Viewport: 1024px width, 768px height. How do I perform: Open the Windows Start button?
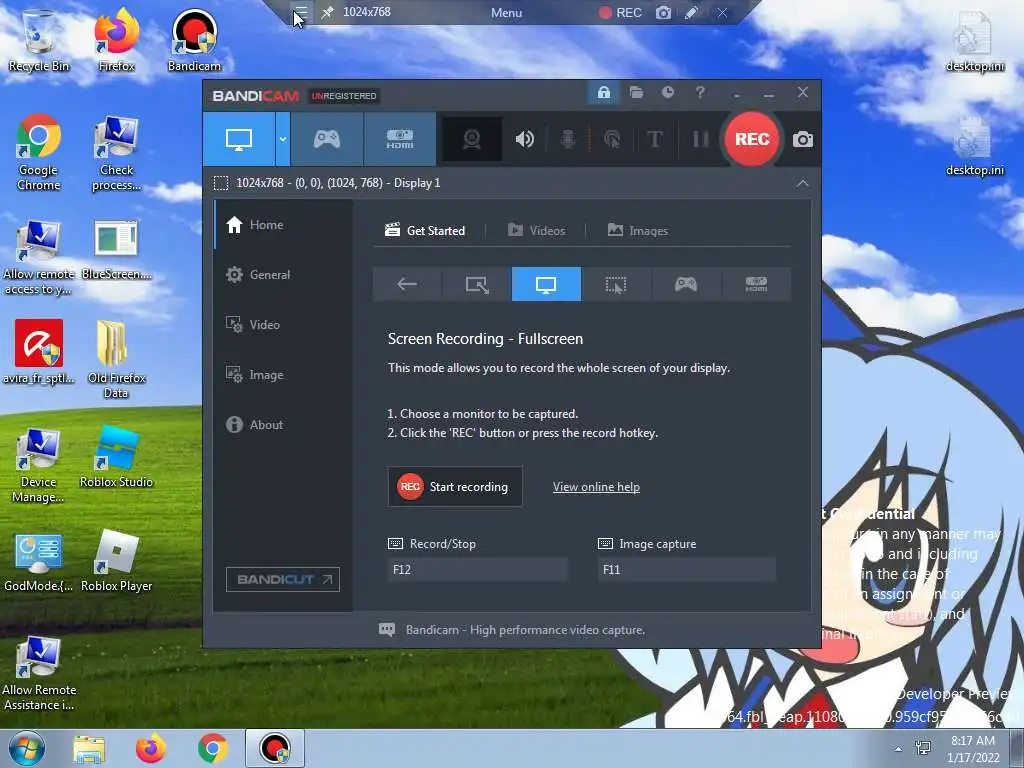tap(27, 748)
